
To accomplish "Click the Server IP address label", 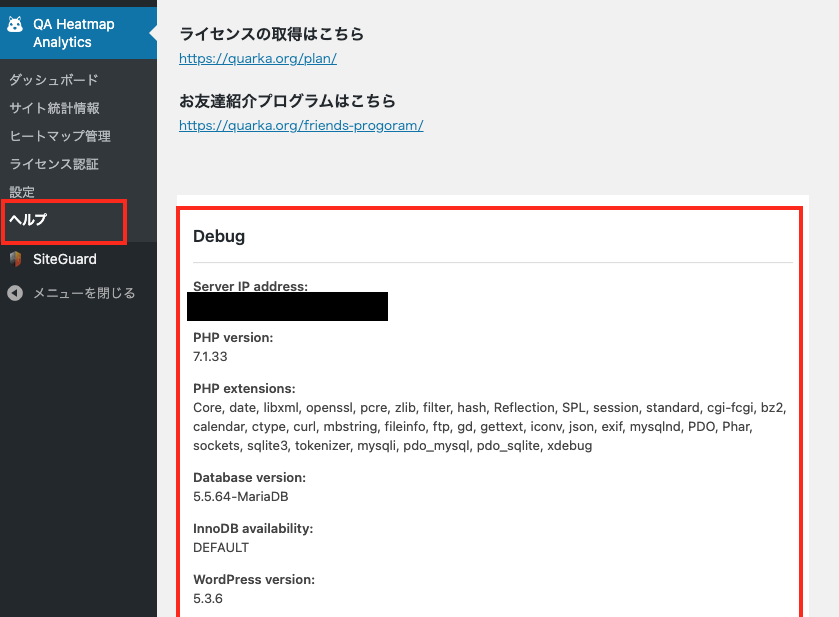I will tap(250, 286).
